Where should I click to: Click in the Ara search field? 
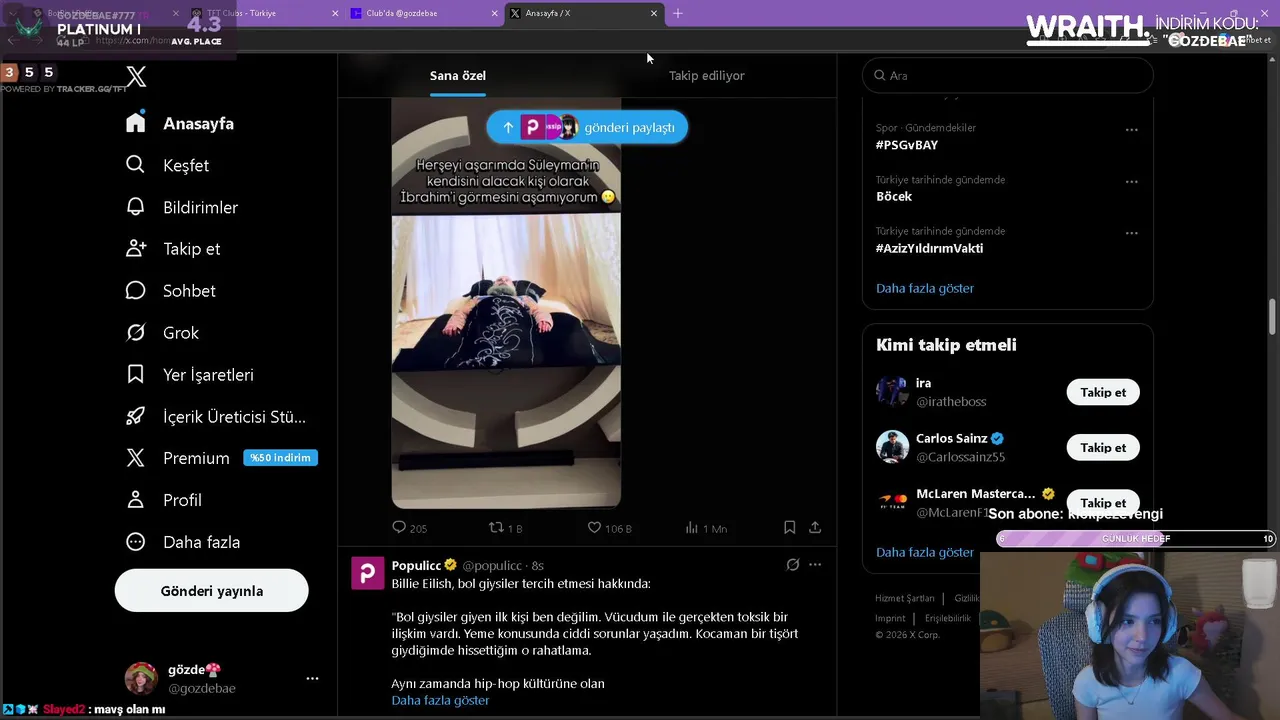pos(1008,76)
